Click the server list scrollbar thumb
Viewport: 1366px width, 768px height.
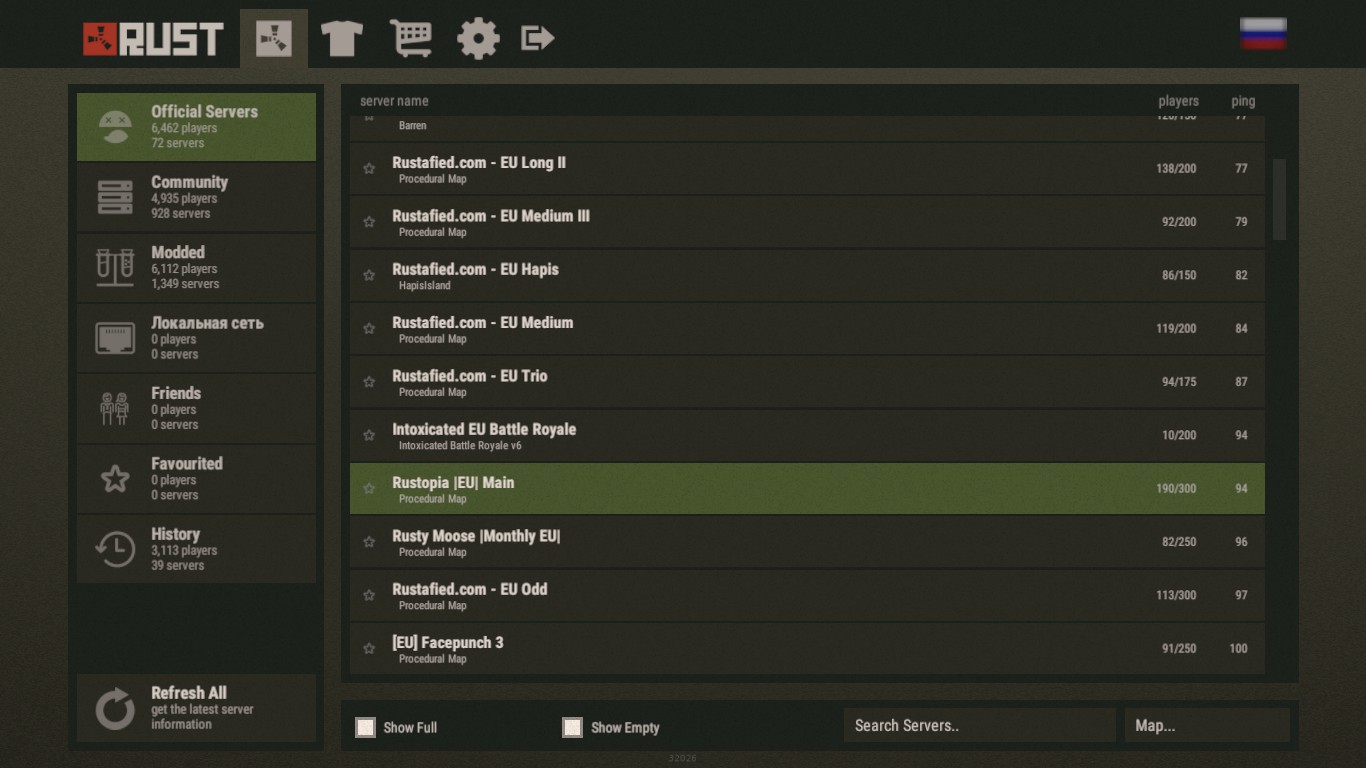[x=1279, y=199]
